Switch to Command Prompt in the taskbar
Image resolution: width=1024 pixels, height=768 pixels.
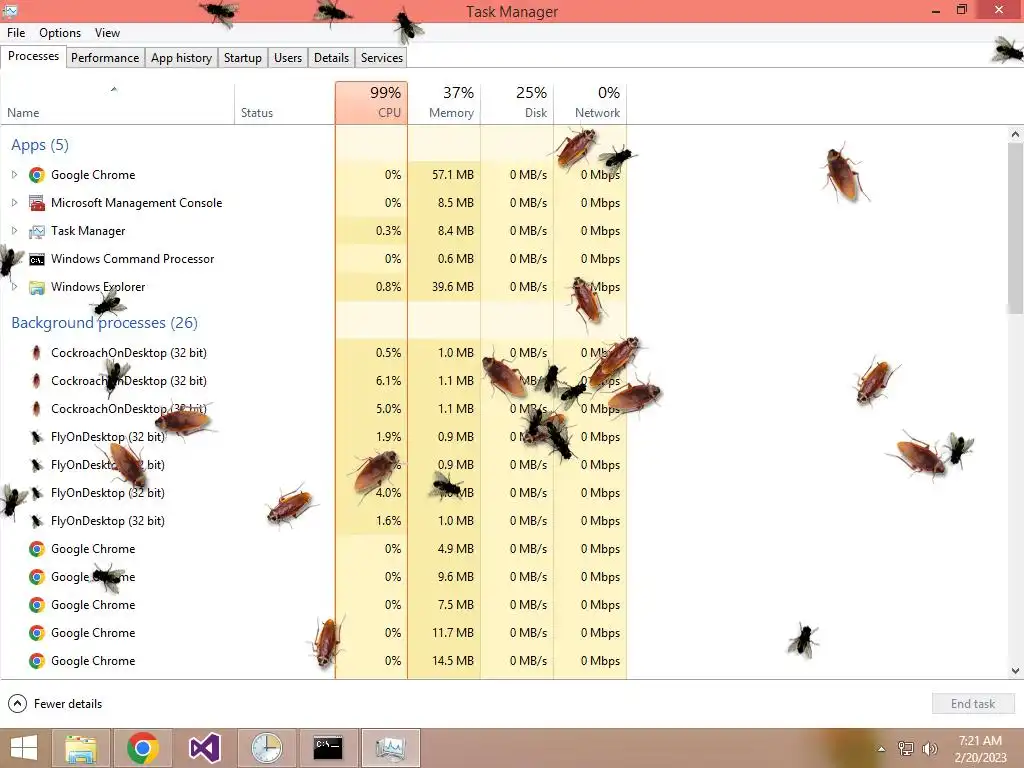[328, 748]
